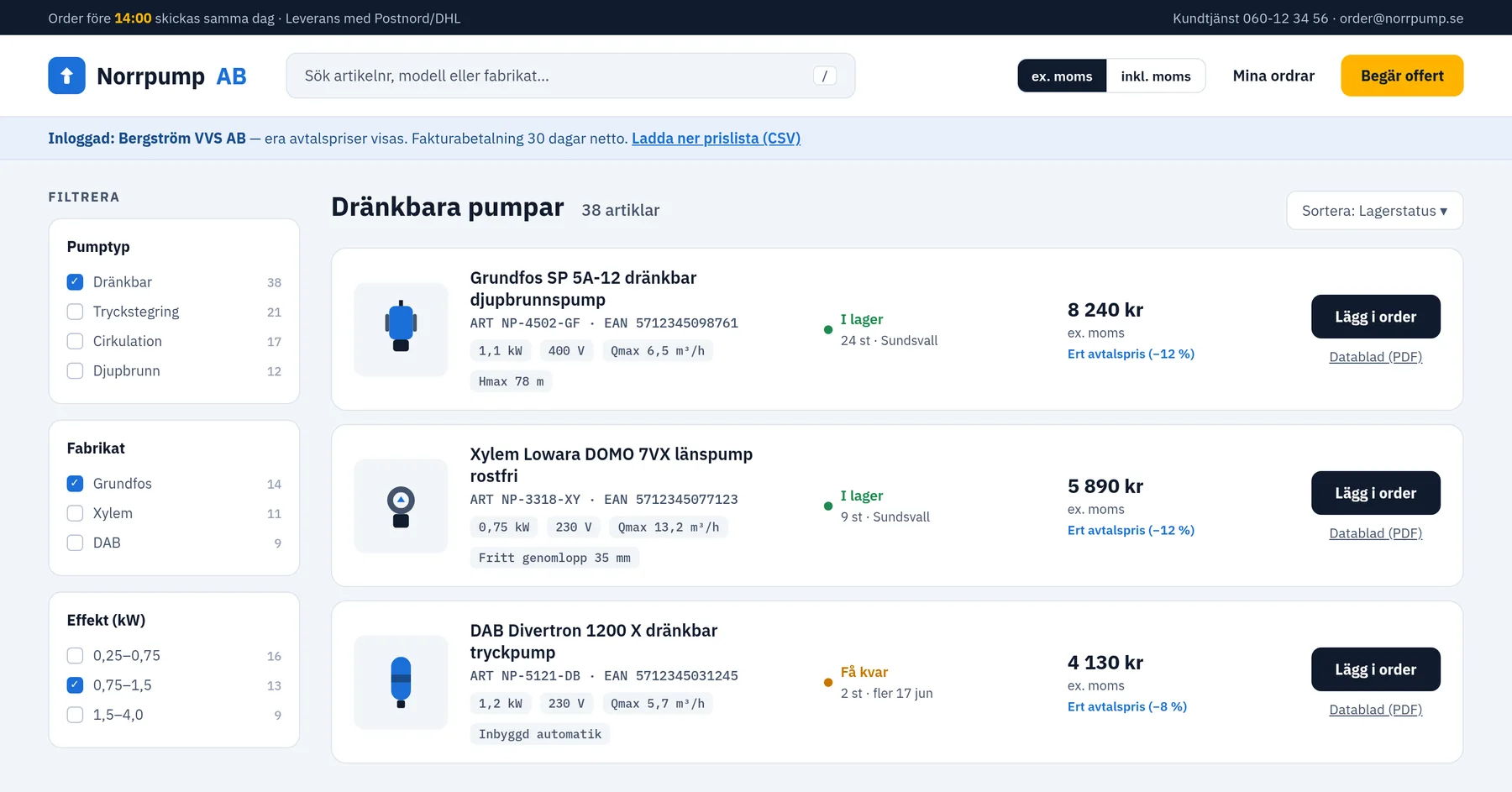Switch prices to inkl. moms
Image resolution: width=1512 pixels, height=792 pixels.
coord(1156,76)
